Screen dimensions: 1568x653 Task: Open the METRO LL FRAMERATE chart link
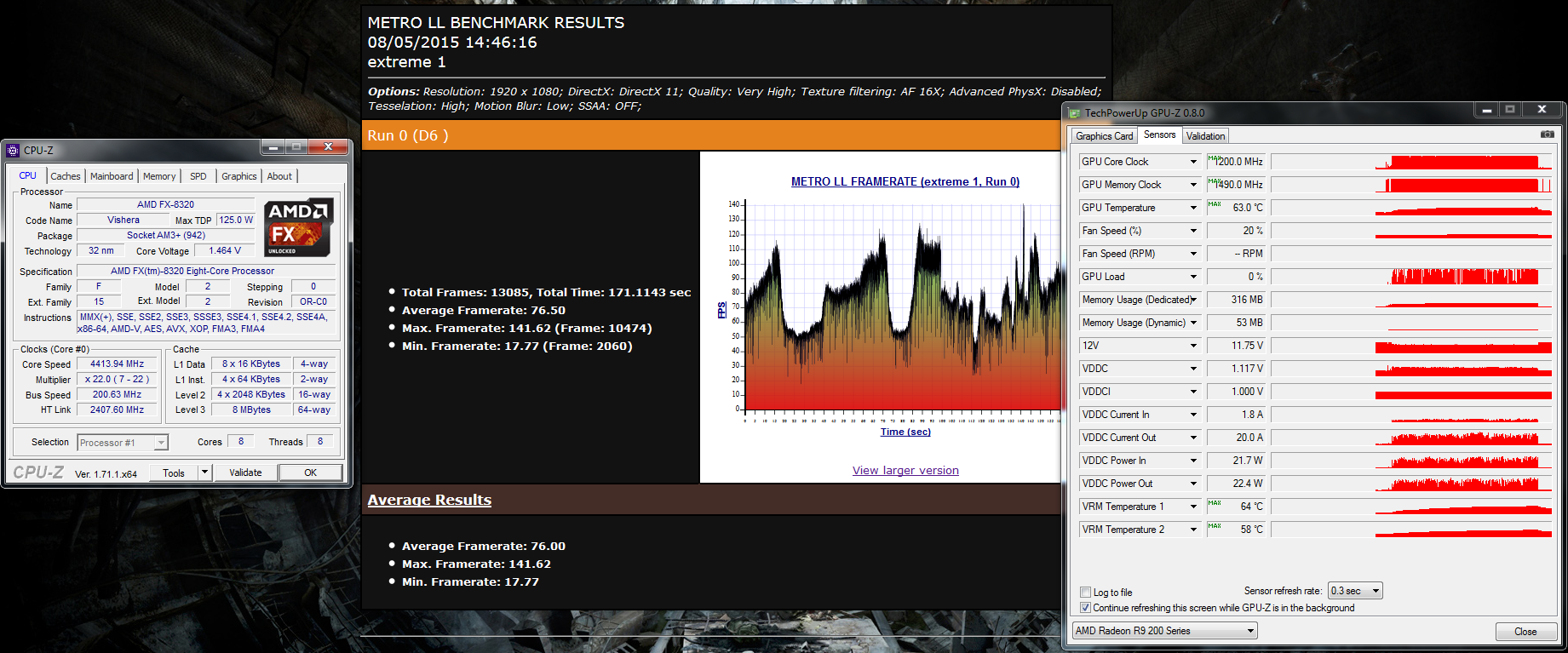(905, 181)
